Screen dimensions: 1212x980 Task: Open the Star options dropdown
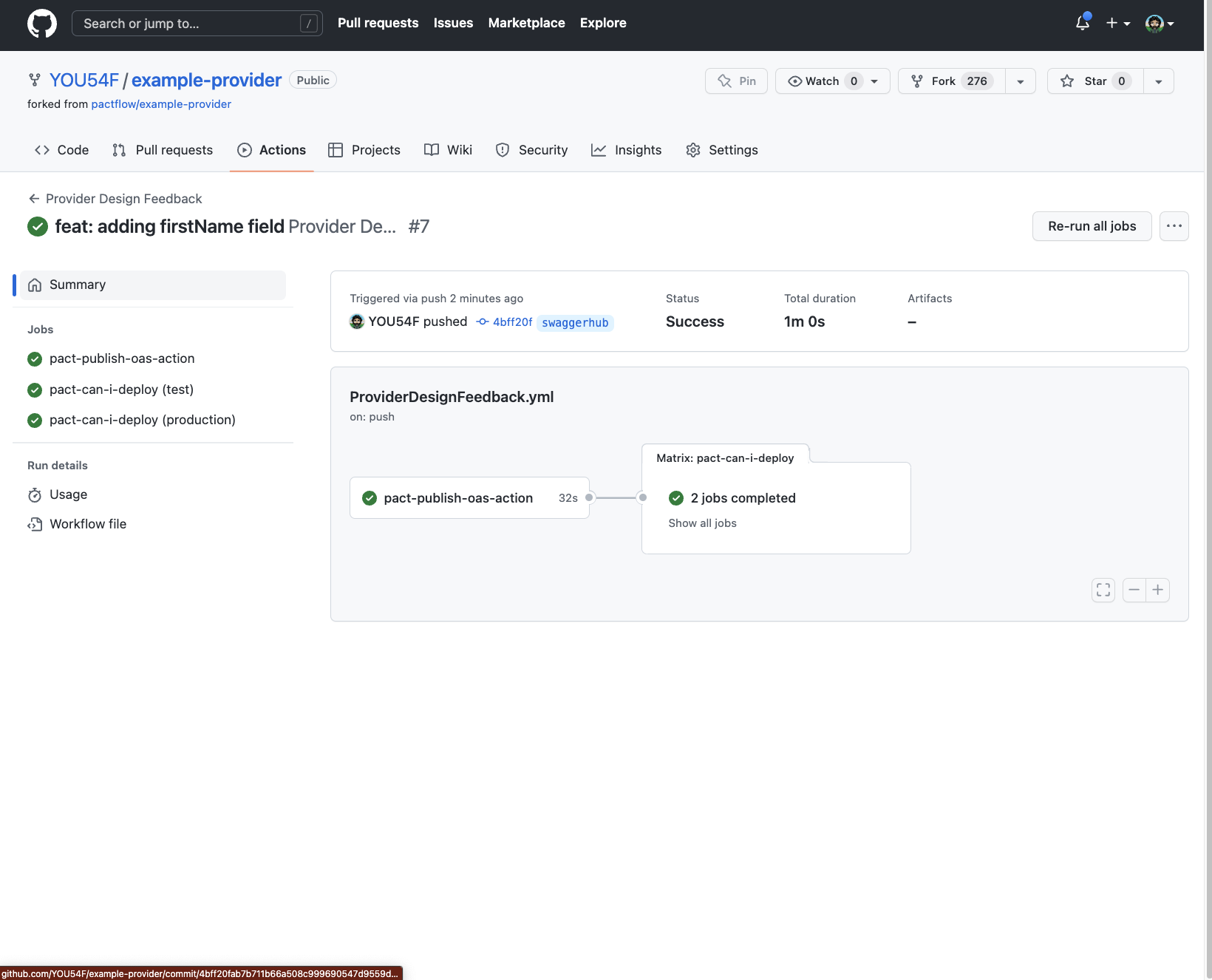click(x=1157, y=81)
